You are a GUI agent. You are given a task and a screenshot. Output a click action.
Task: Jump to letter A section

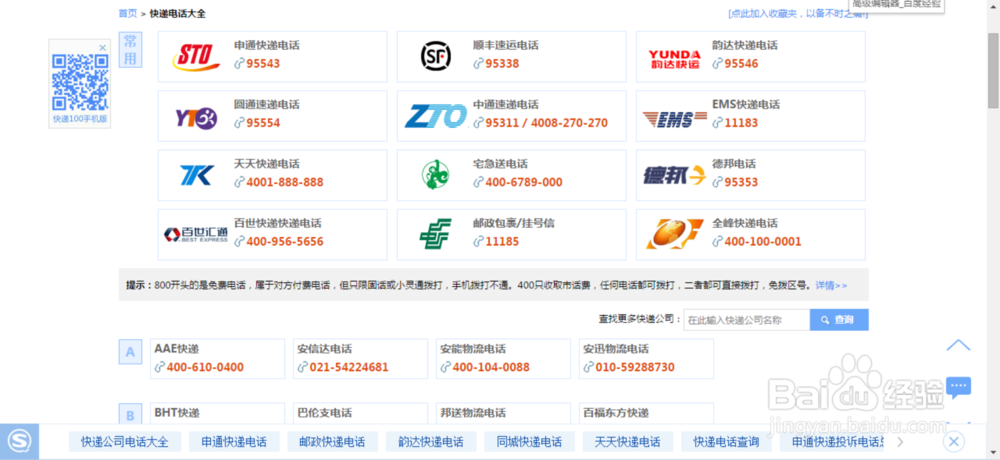[130, 352]
